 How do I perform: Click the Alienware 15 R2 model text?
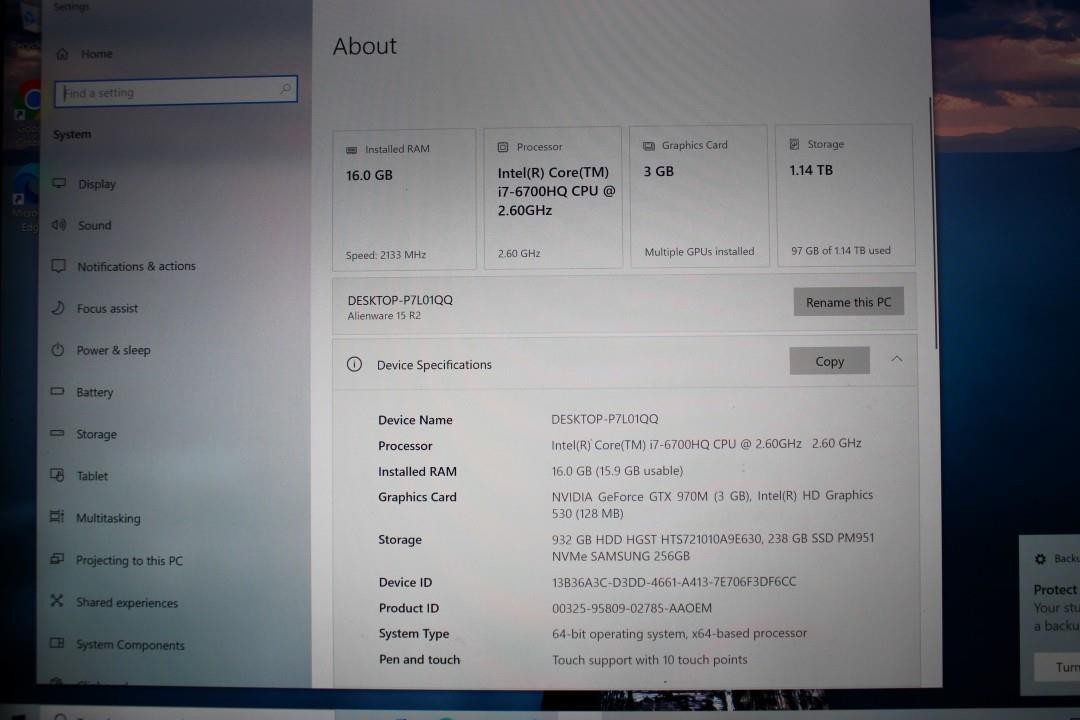(x=384, y=316)
